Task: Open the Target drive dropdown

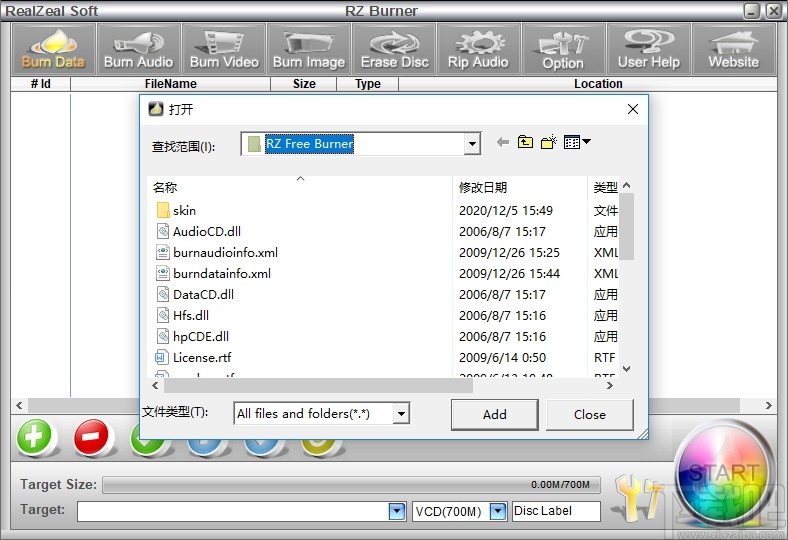Action: (397, 511)
